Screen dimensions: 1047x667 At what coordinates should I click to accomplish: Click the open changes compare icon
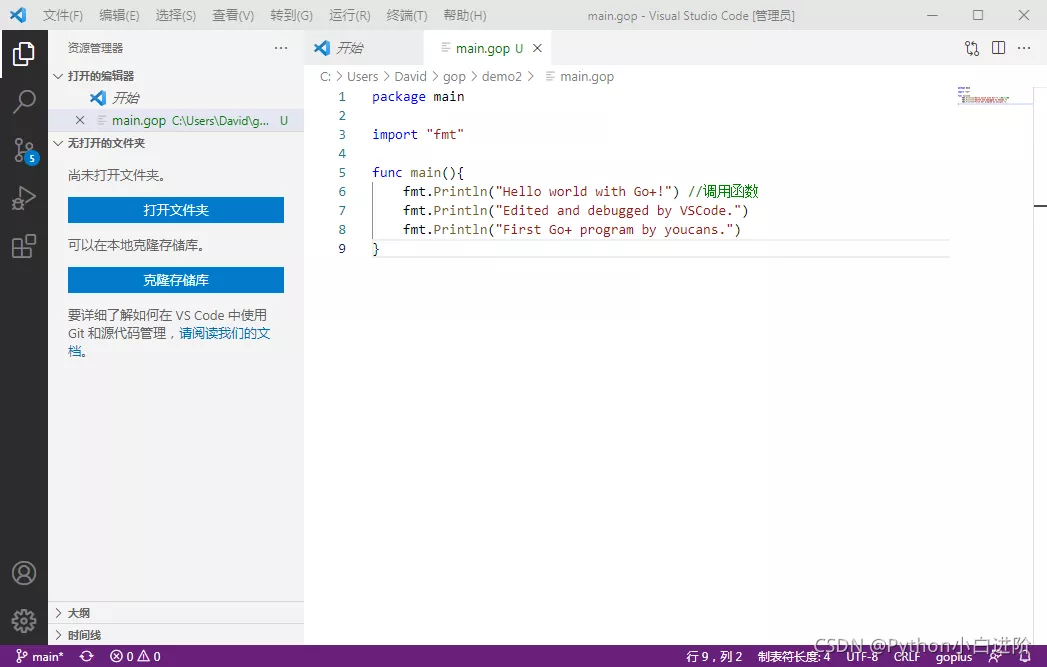click(972, 48)
